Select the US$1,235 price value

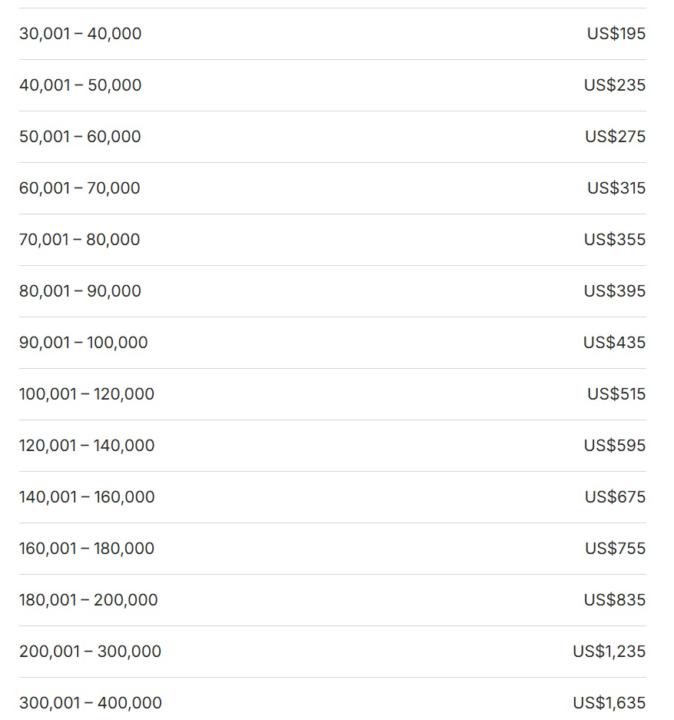[609, 652]
